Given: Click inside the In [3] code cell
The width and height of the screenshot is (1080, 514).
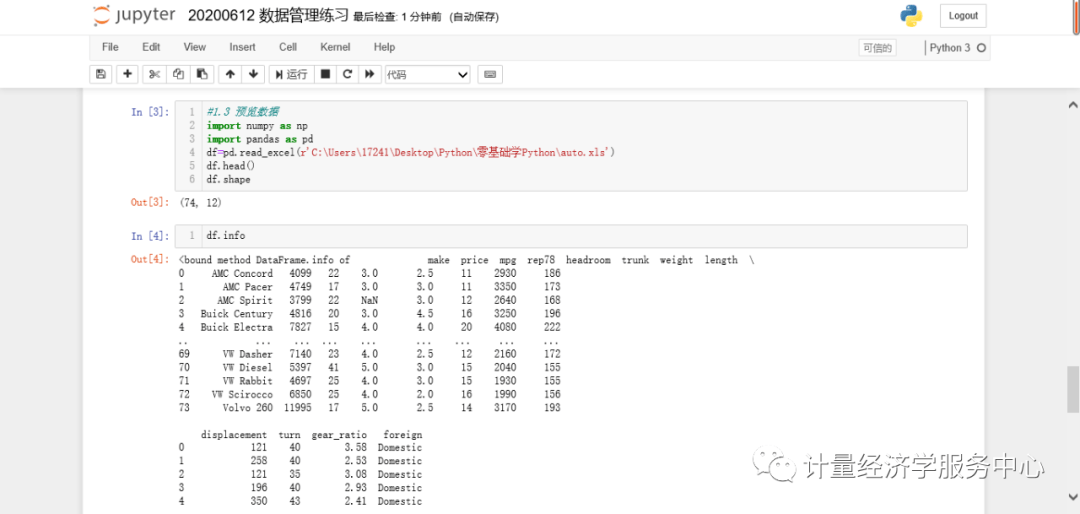Looking at the screenshot, I should tap(571, 145).
